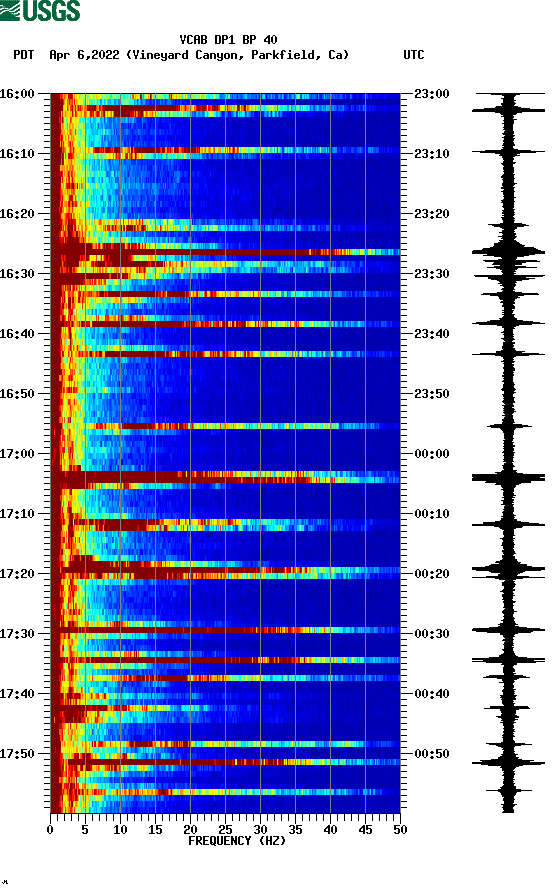Click the spectrogram event band near 17:29
Image resolution: width=552 pixels, height=893 pixels.
point(225,630)
